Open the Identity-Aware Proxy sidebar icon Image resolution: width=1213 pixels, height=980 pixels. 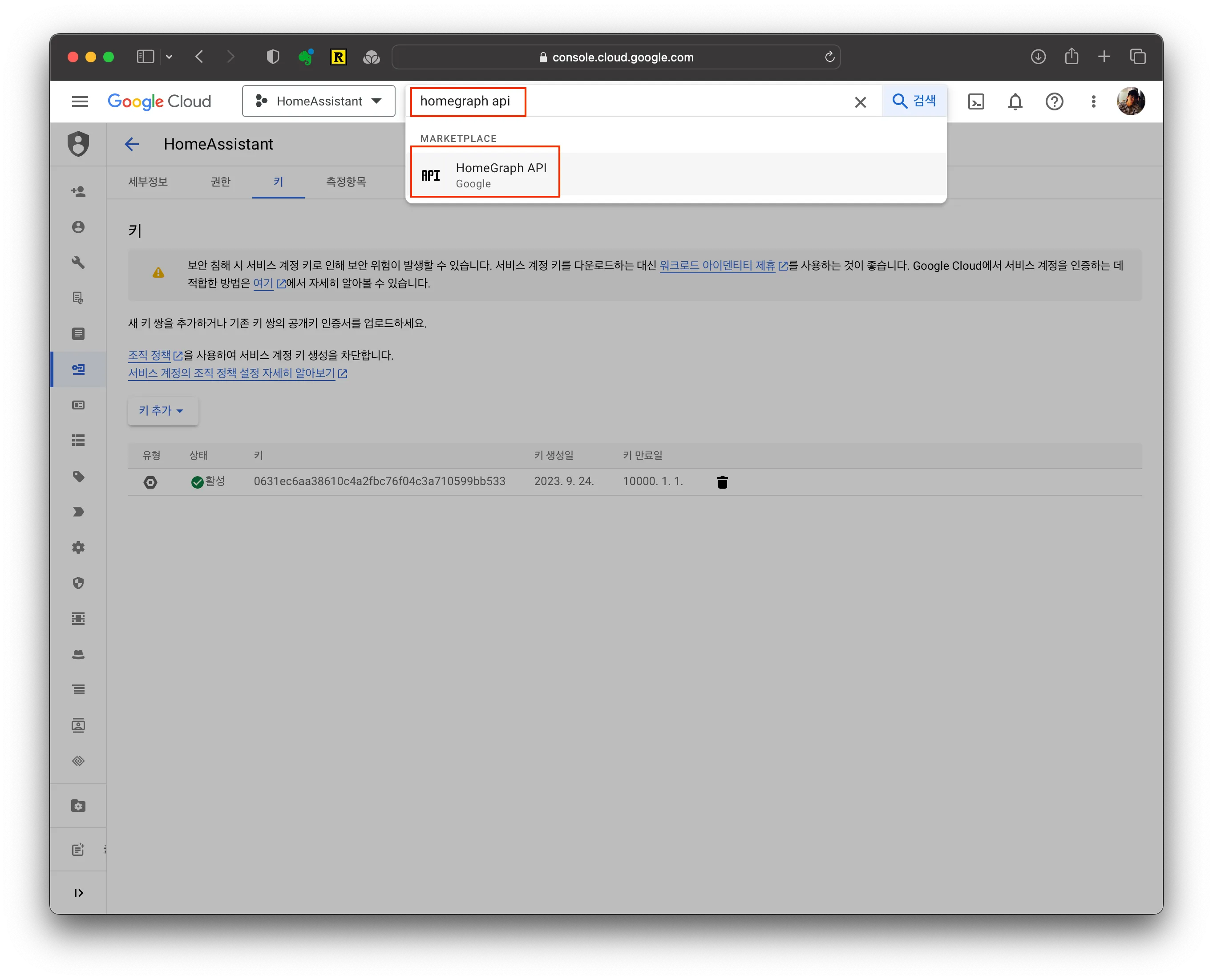(78, 619)
